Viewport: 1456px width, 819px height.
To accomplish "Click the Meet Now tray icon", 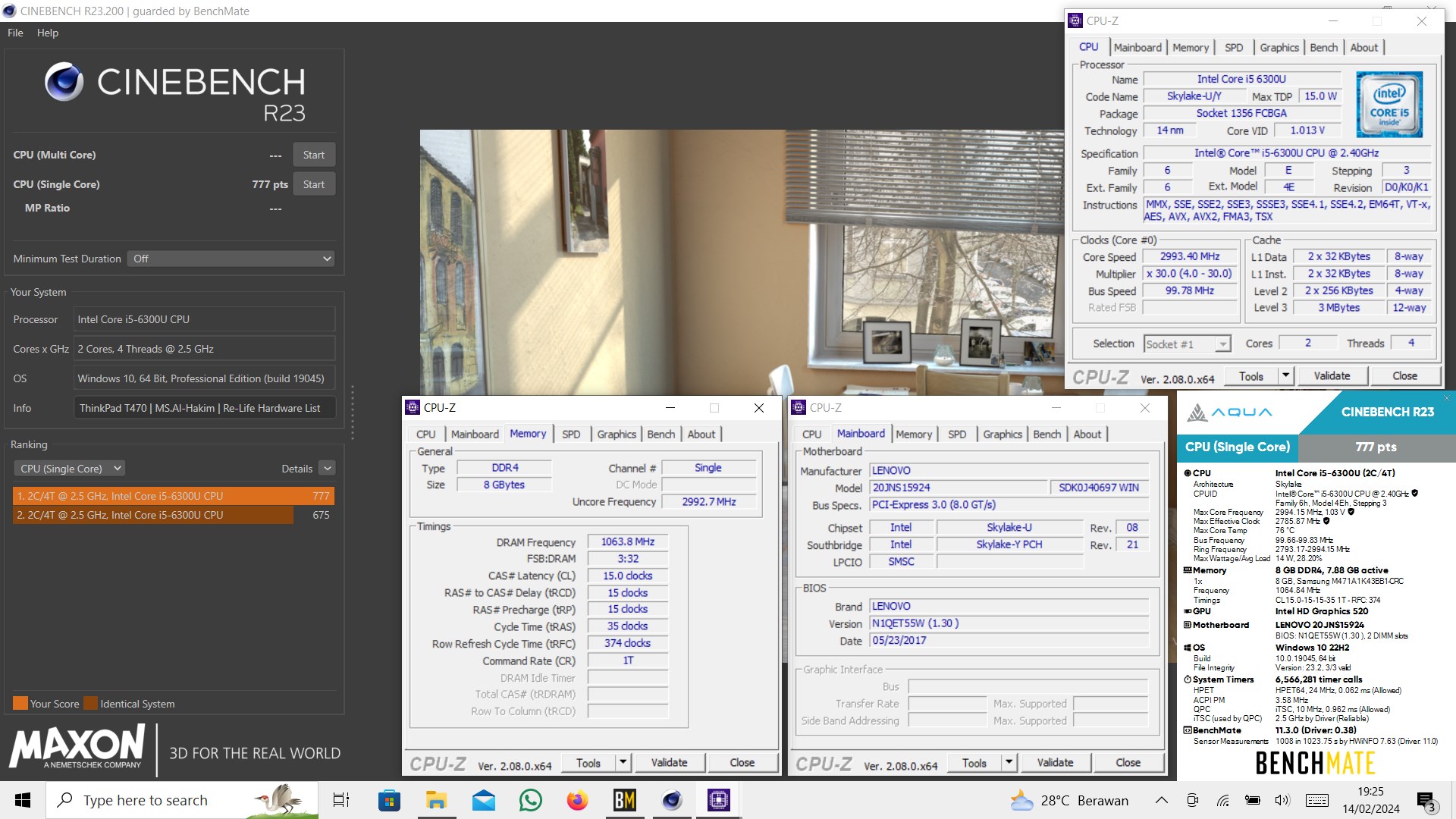I will 1192,800.
